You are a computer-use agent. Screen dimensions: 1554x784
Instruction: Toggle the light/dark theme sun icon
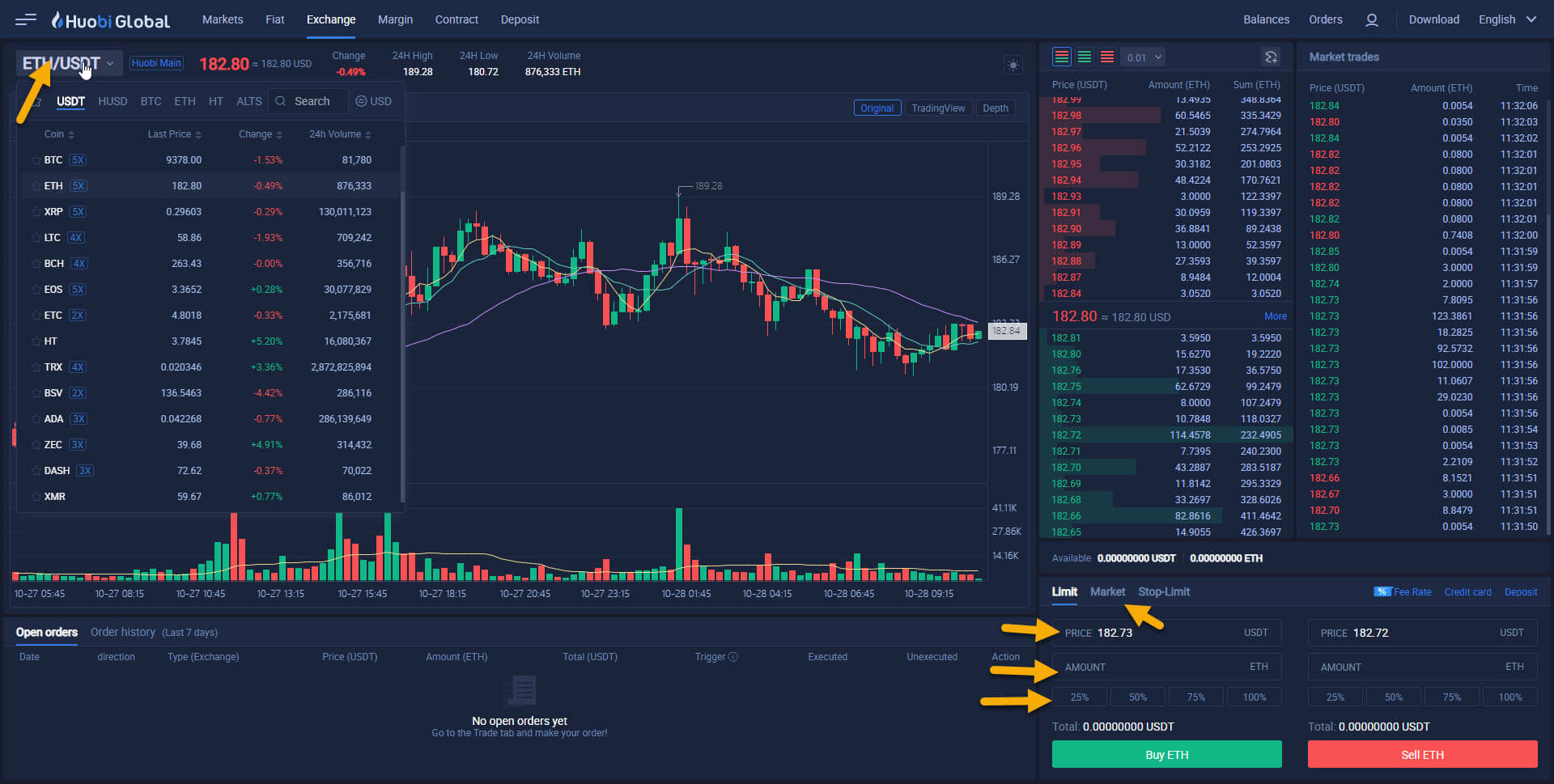click(1013, 65)
